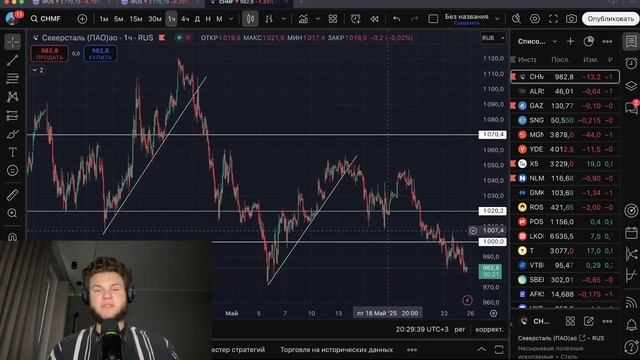Screen dimensions: 640x360
Task: Expand the watchlist name dropdown Списо...
Action: pyautogui.click(x=555, y=42)
